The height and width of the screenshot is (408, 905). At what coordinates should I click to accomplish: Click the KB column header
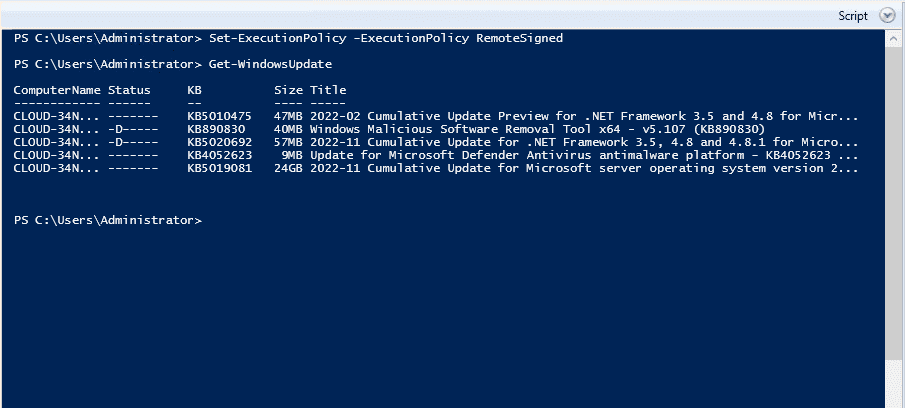(194, 90)
